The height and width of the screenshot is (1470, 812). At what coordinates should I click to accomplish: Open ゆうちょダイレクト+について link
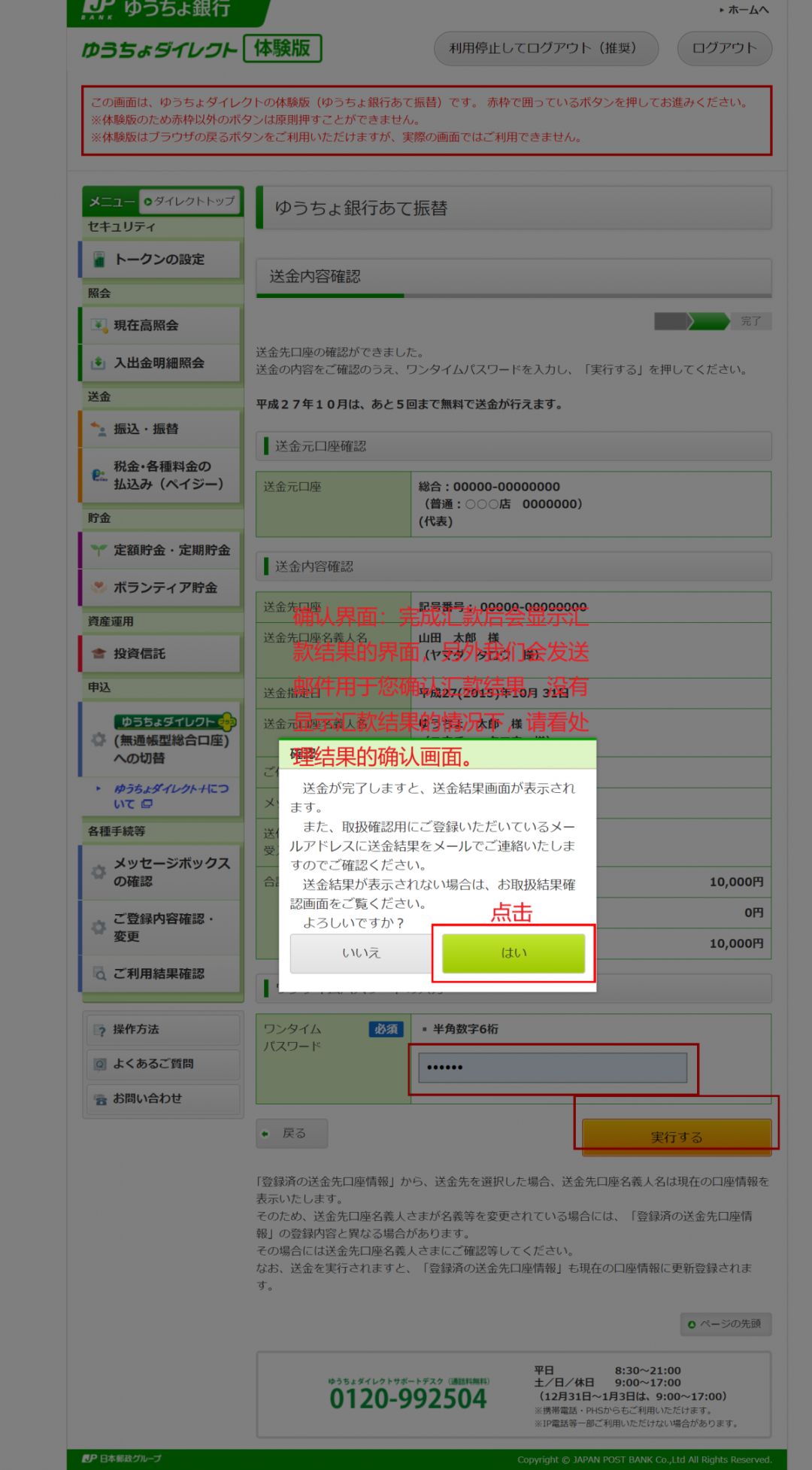(171, 796)
